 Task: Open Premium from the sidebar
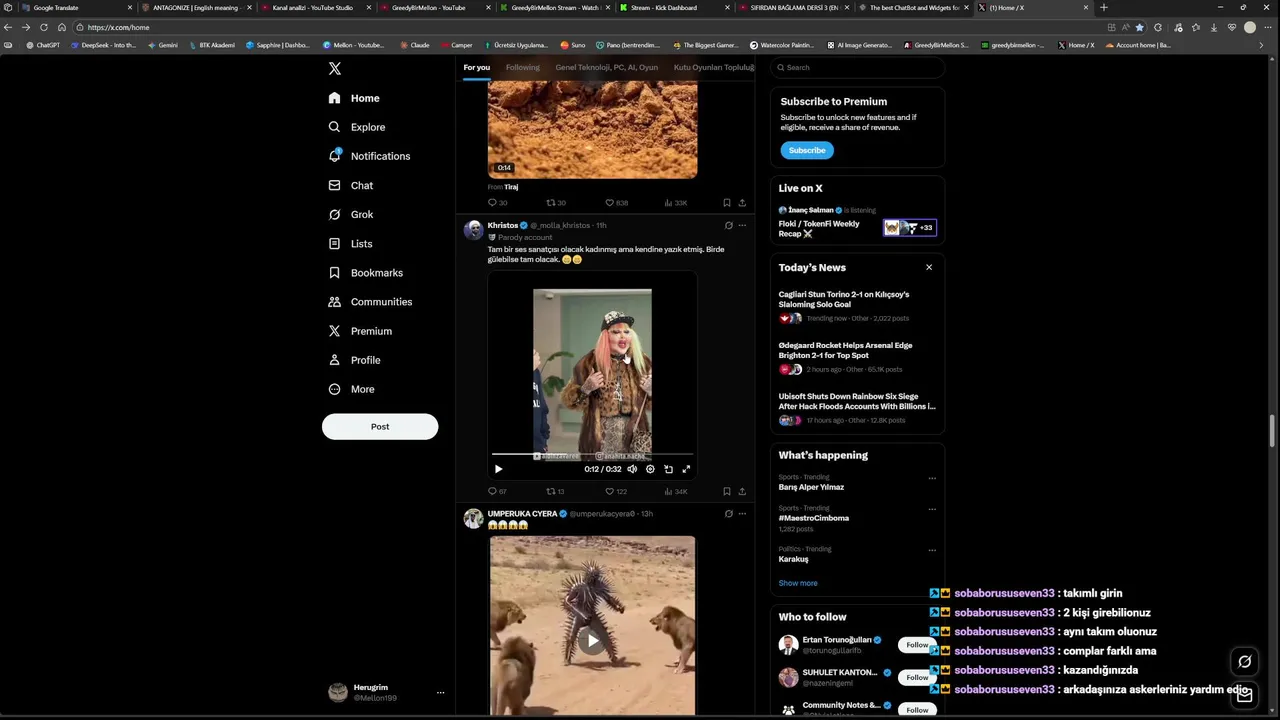360,331
